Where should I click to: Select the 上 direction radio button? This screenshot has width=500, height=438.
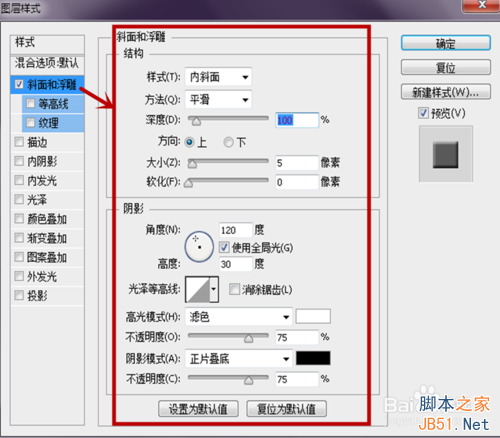point(189,142)
